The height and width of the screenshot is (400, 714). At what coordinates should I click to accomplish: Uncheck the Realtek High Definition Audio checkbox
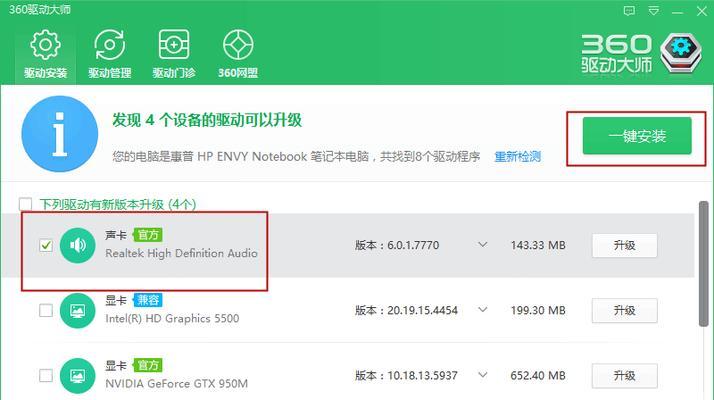tap(46, 246)
